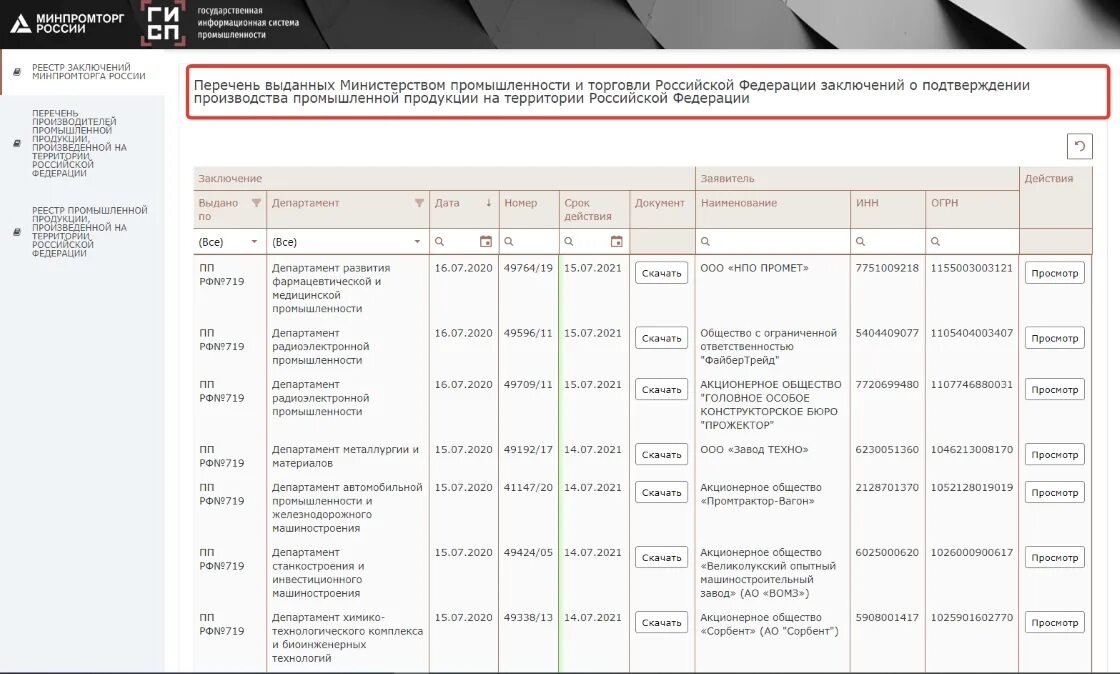Click the Номер filter input field
This screenshot has height=674, width=1120.
click(x=529, y=242)
